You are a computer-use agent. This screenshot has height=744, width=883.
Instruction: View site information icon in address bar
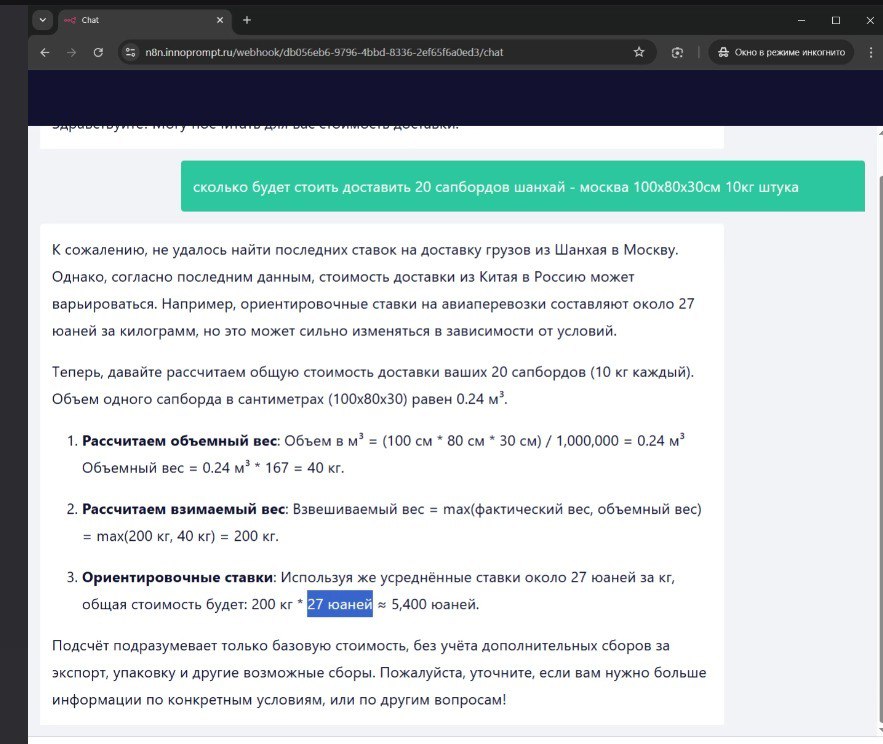(129, 52)
